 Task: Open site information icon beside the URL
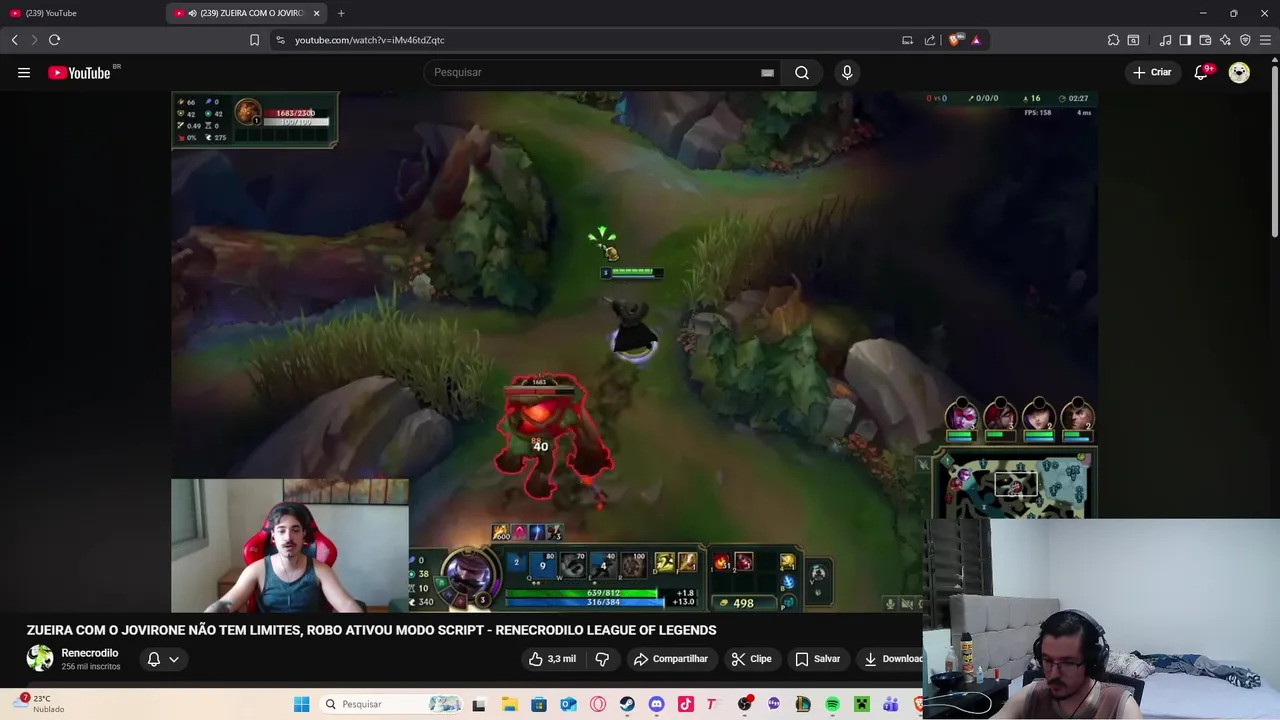280,40
